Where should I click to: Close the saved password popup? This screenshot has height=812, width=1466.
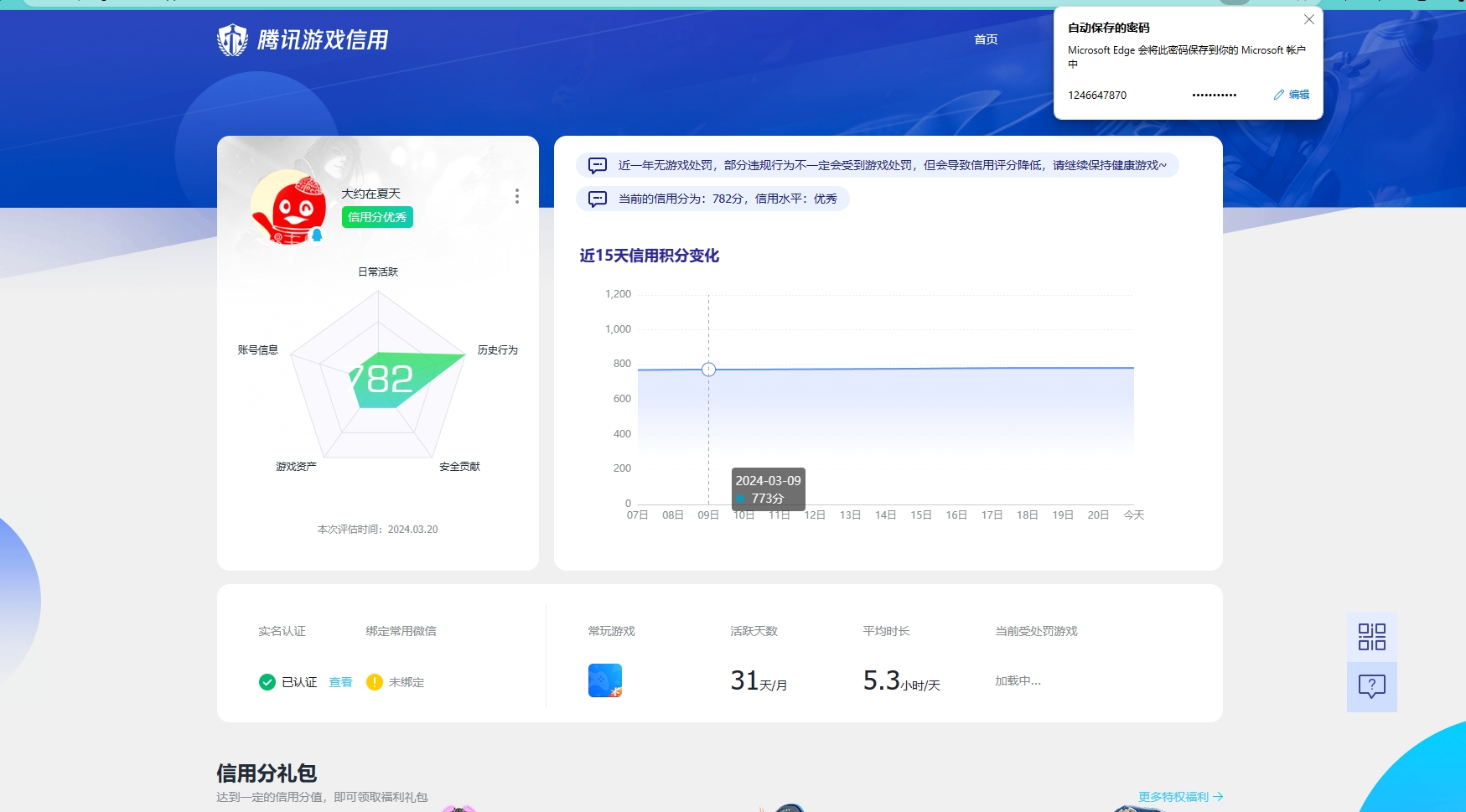coord(1308,19)
